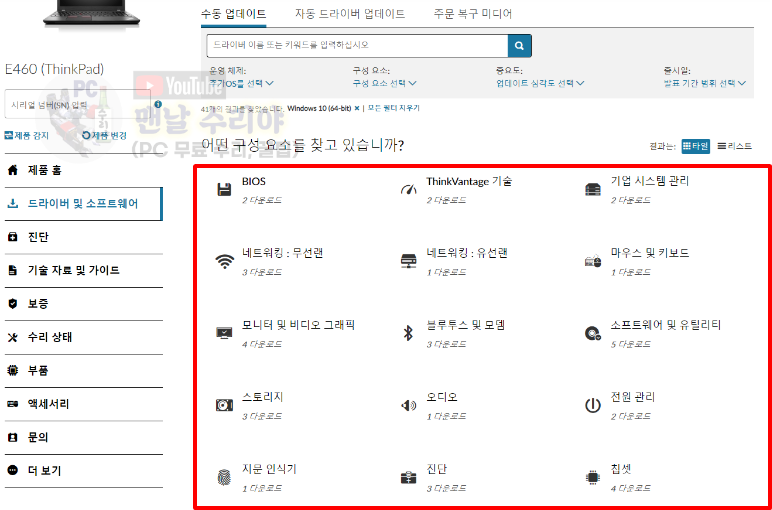Switch results to 리스트 list view

coord(735,146)
